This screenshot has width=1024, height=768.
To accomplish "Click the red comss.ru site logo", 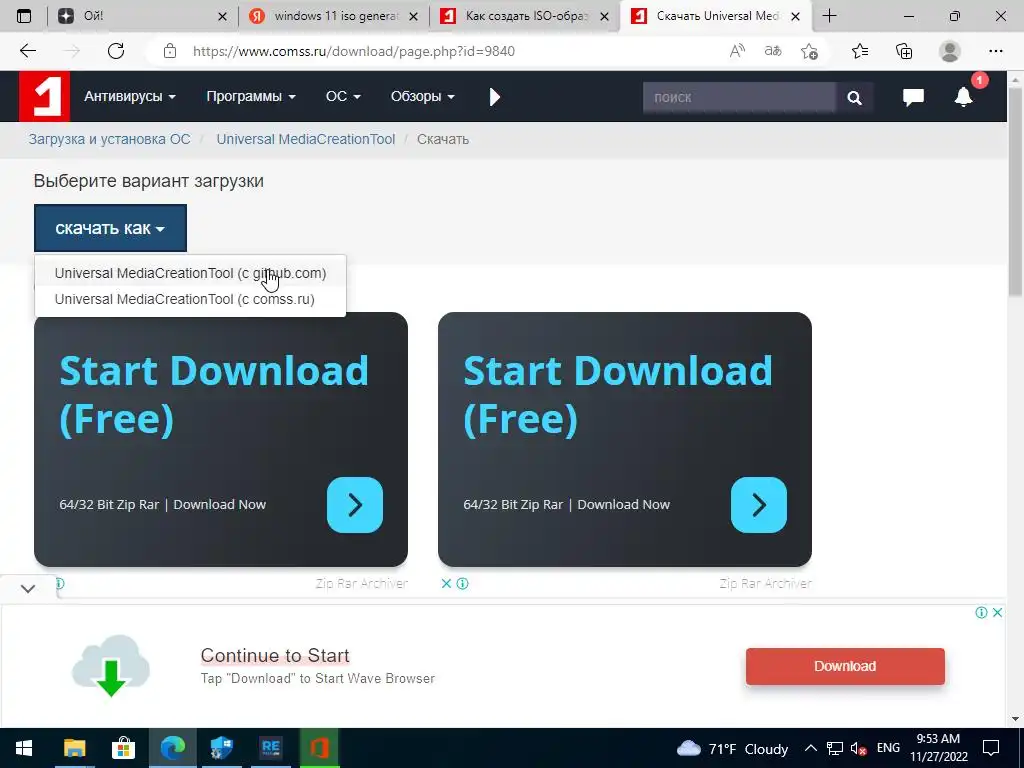I will [44, 97].
